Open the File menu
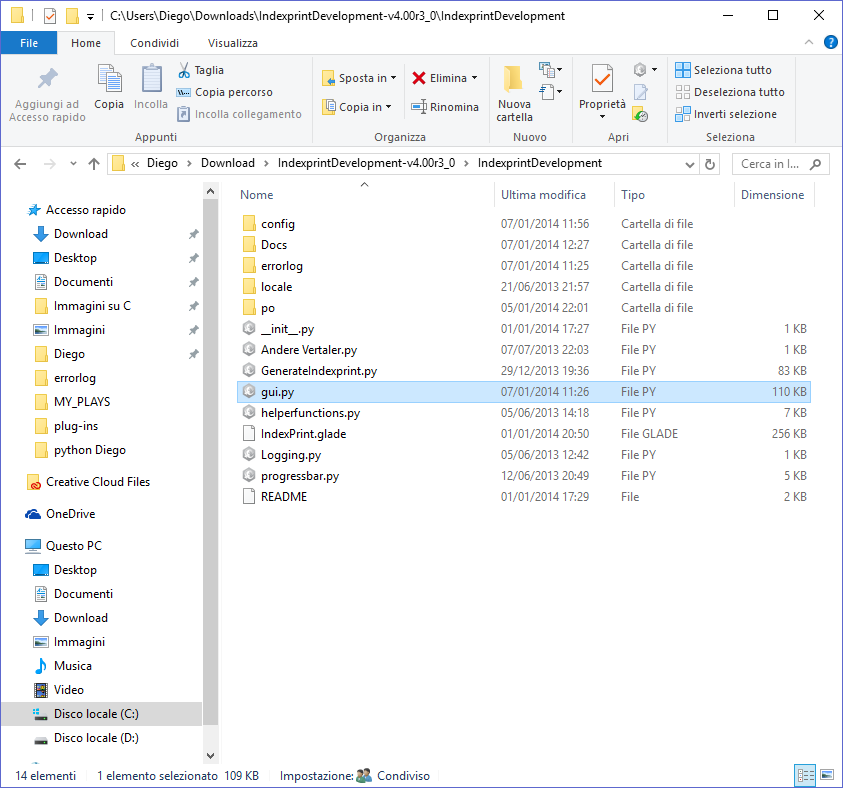Viewport: 843px width, 788px height. coord(29,43)
